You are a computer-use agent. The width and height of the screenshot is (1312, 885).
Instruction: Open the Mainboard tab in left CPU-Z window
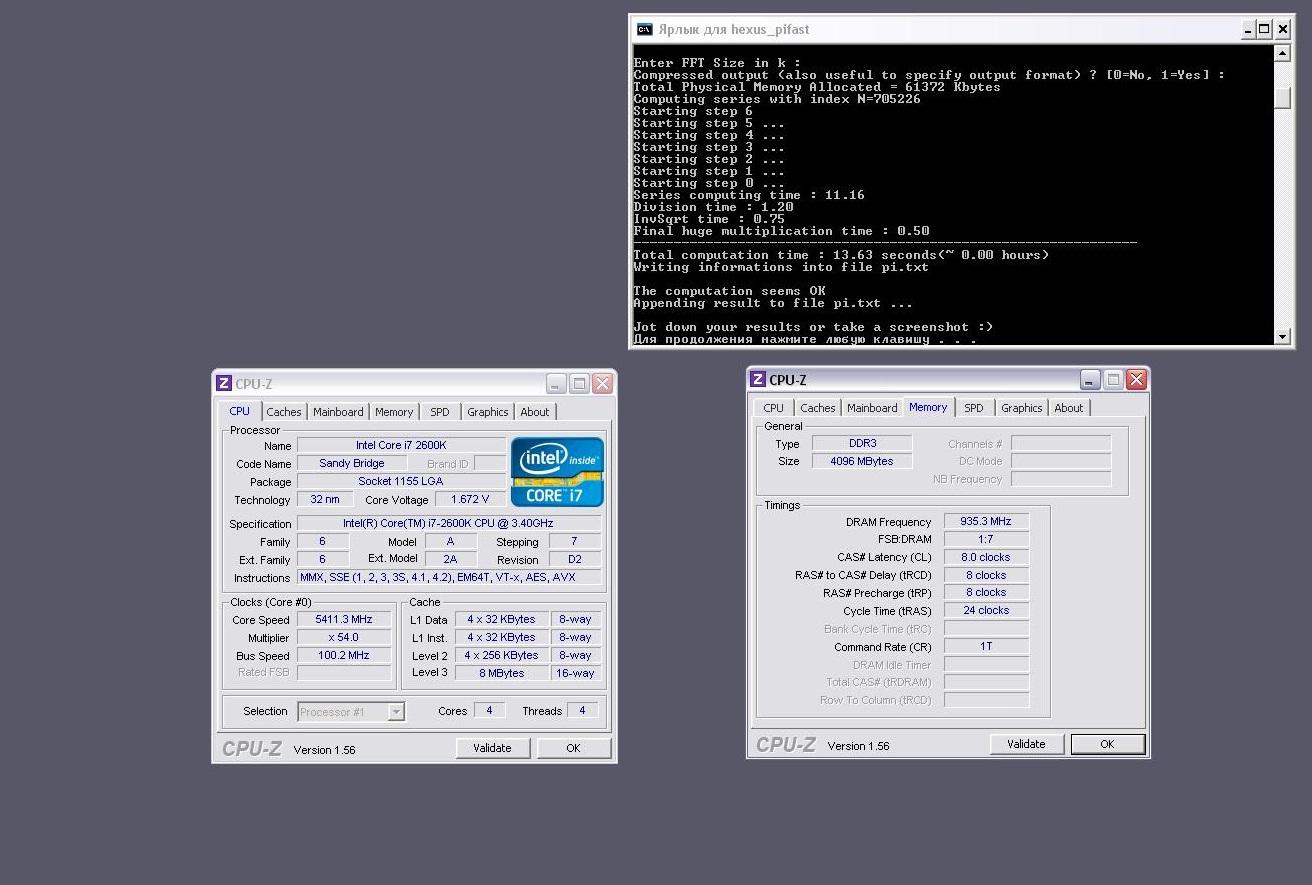coord(338,412)
